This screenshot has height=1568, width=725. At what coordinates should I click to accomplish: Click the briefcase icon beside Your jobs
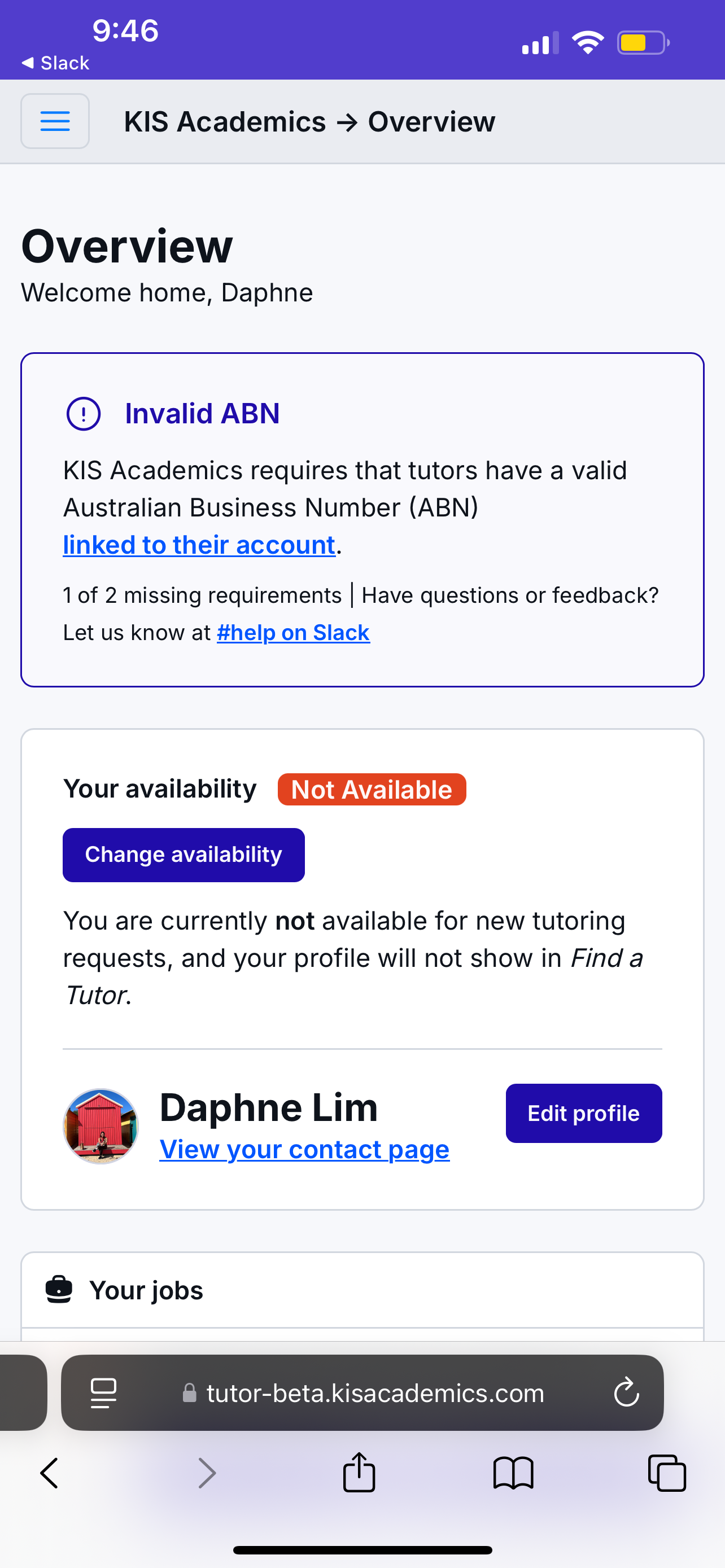pos(59,1290)
